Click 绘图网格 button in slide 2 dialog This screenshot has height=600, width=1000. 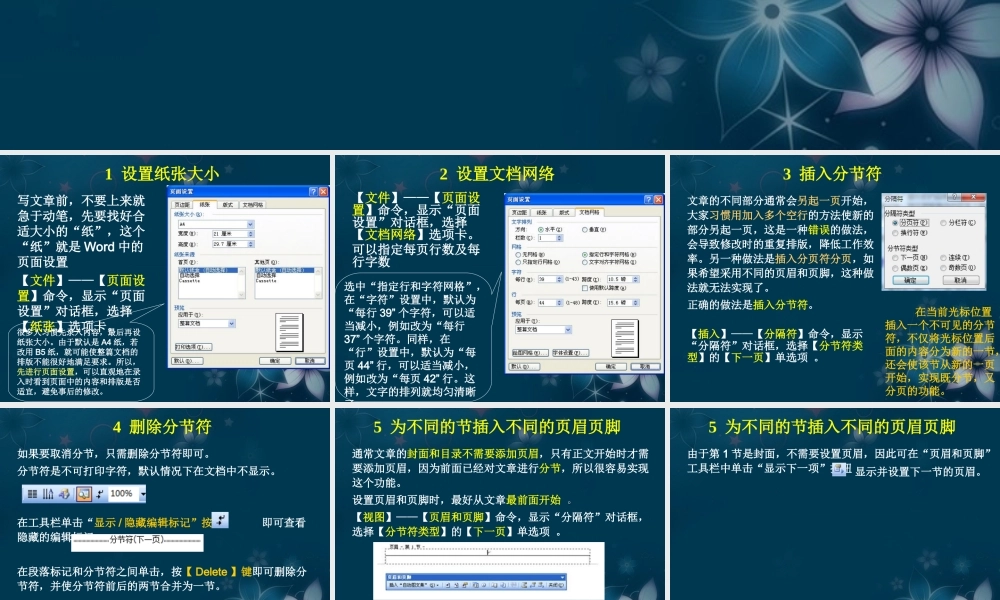point(531,353)
